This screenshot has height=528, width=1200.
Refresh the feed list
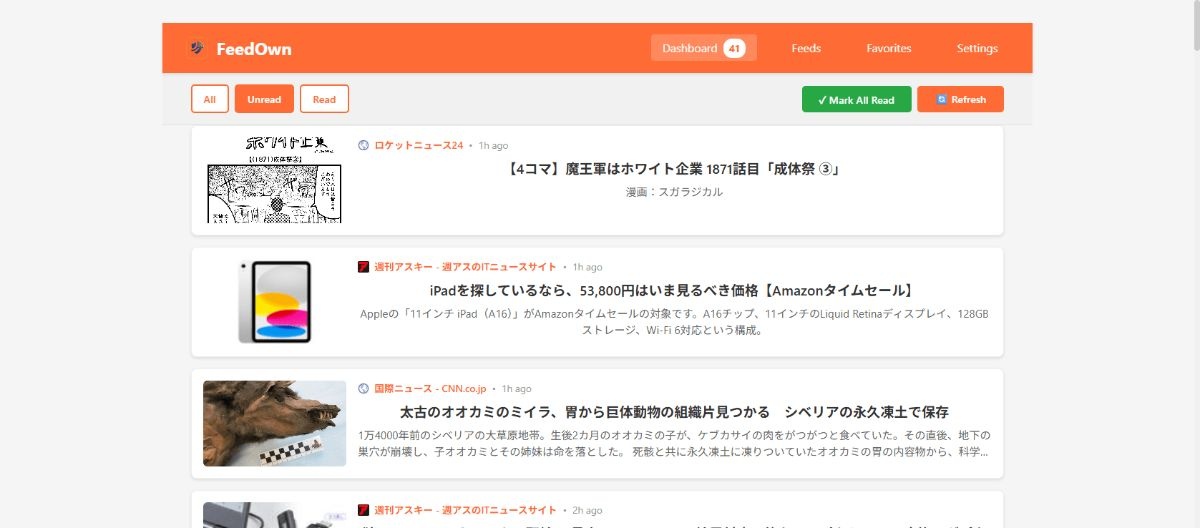point(960,99)
